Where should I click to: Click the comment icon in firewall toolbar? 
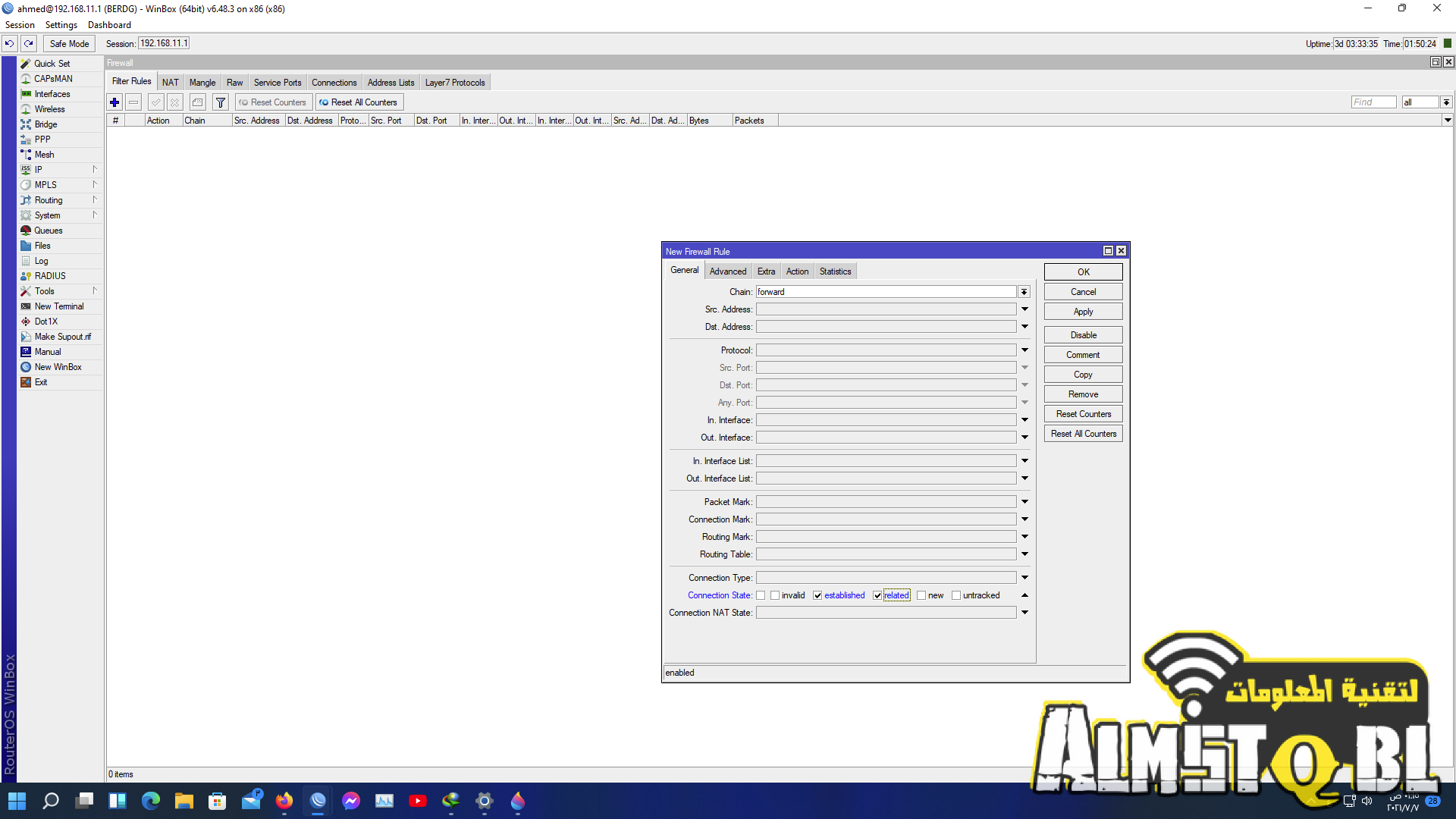198,102
